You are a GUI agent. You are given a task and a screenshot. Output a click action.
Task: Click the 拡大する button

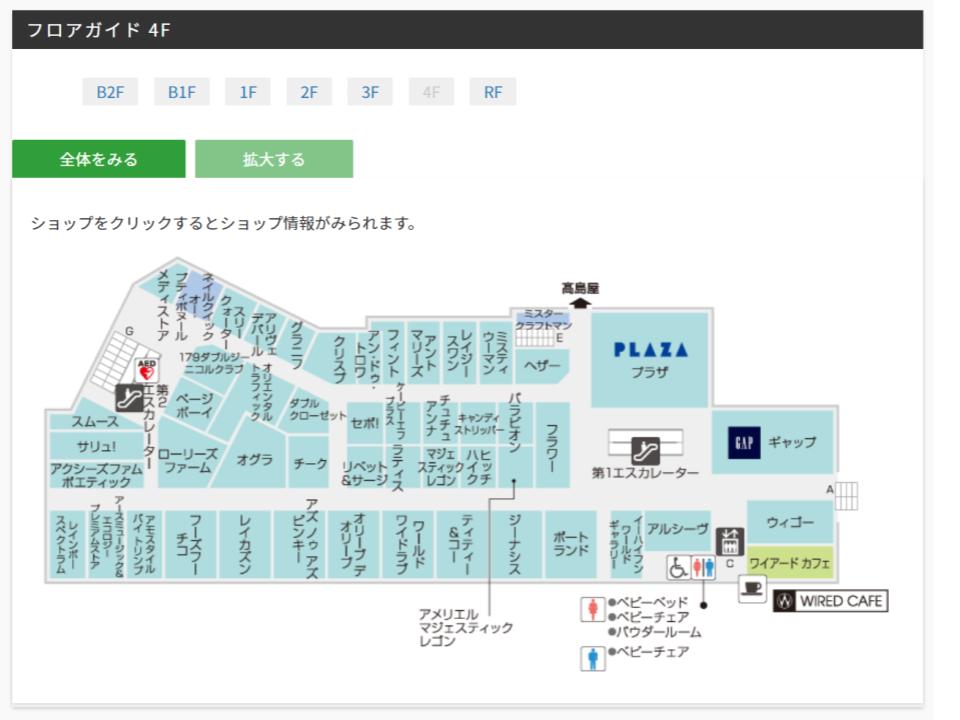(x=274, y=159)
